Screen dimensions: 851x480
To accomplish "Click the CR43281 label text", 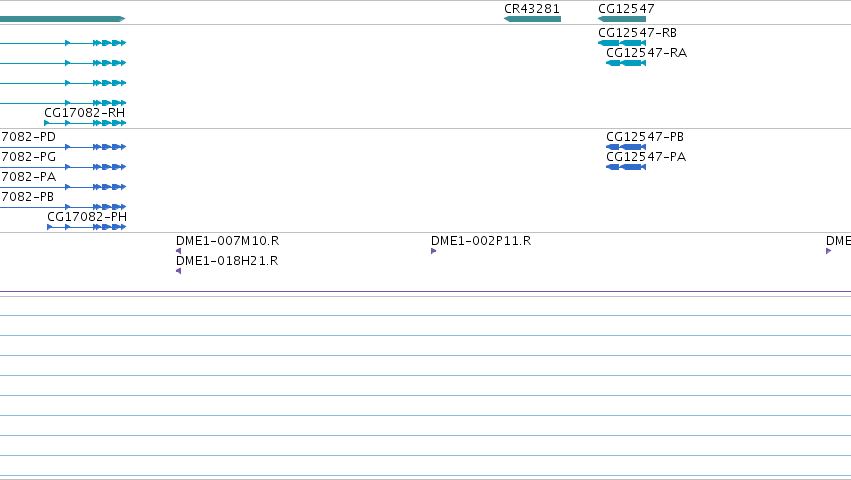I will 532,9.
